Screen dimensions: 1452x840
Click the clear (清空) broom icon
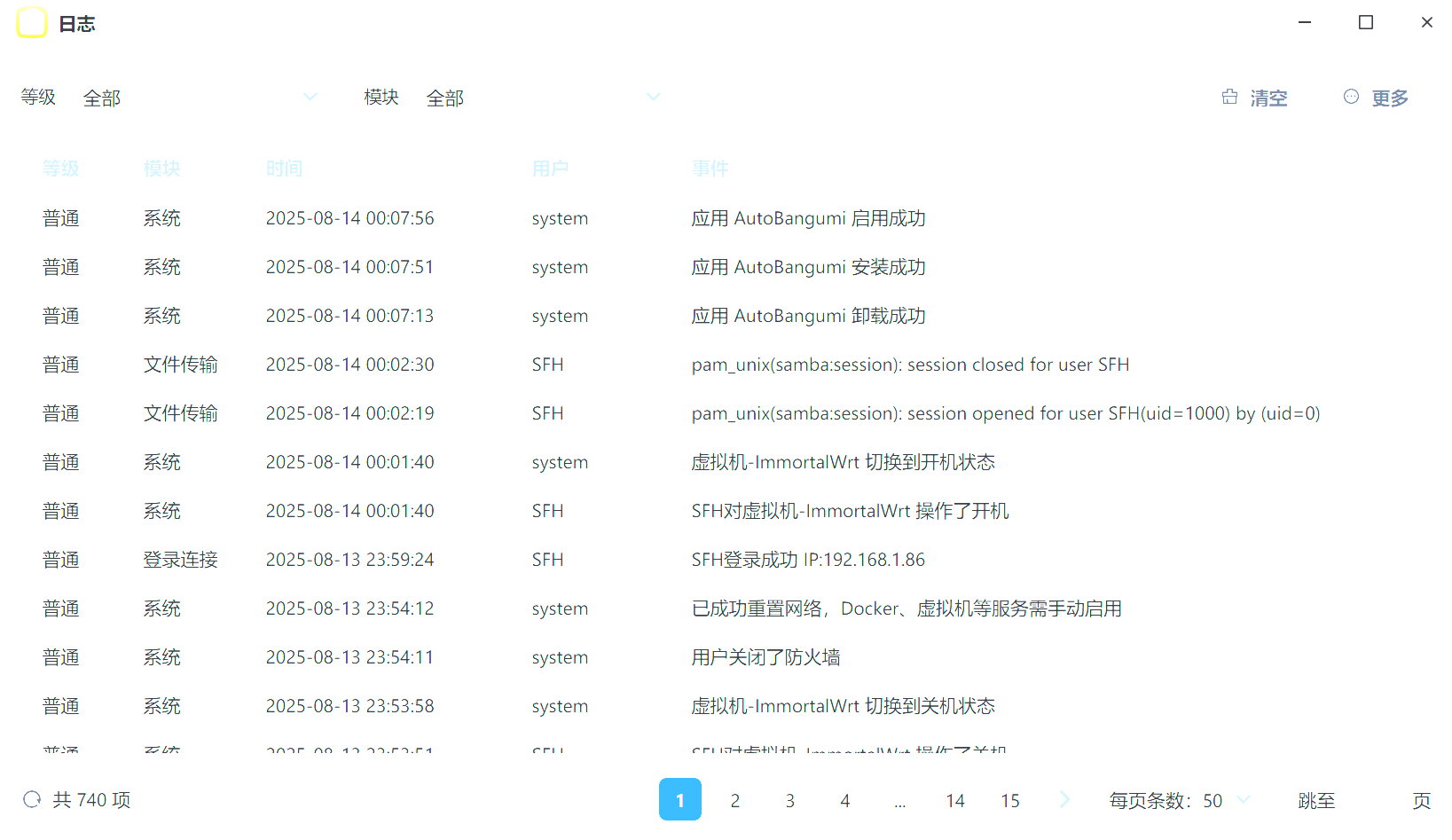pos(1229,97)
